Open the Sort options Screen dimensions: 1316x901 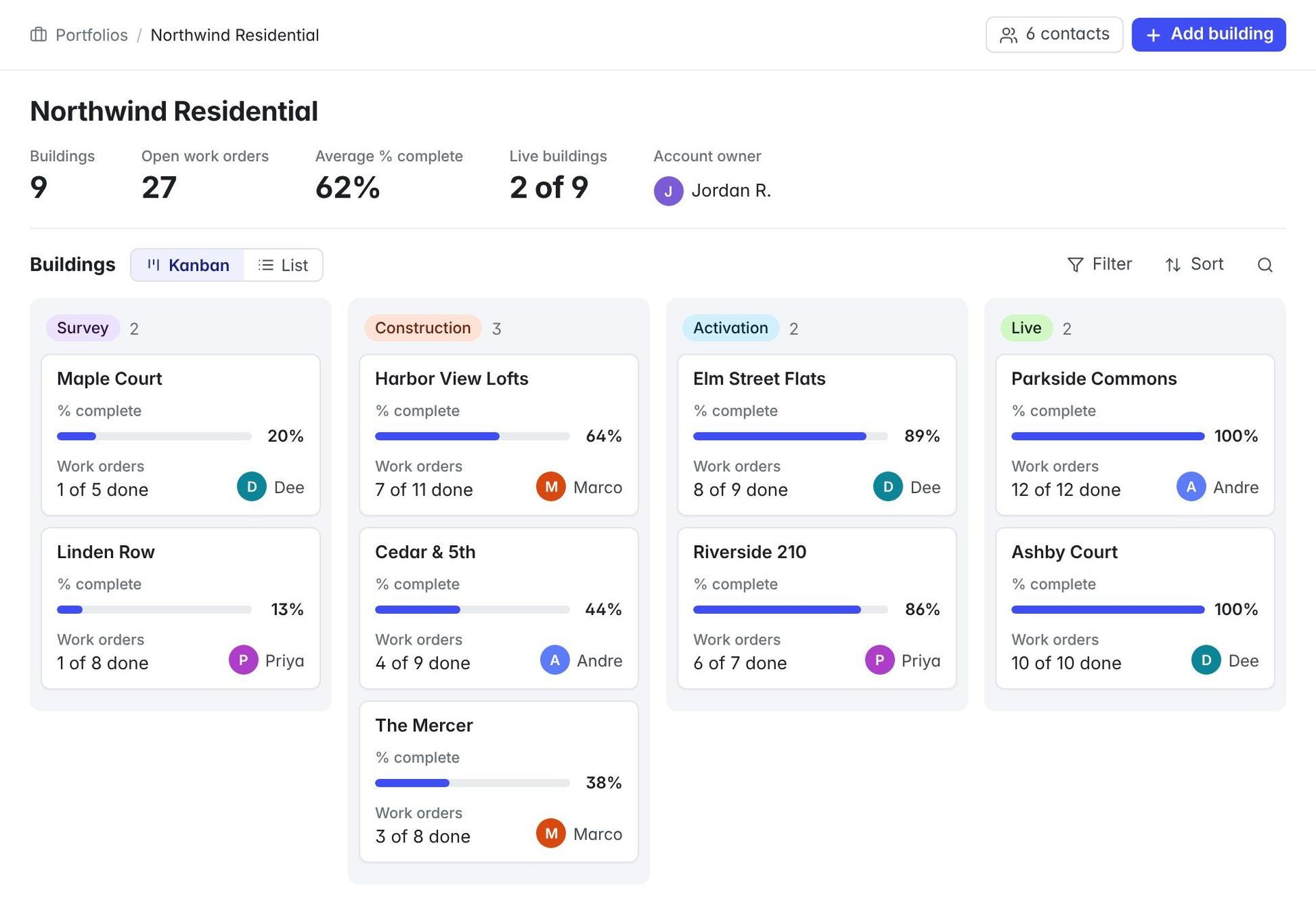click(x=1194, y=265)
